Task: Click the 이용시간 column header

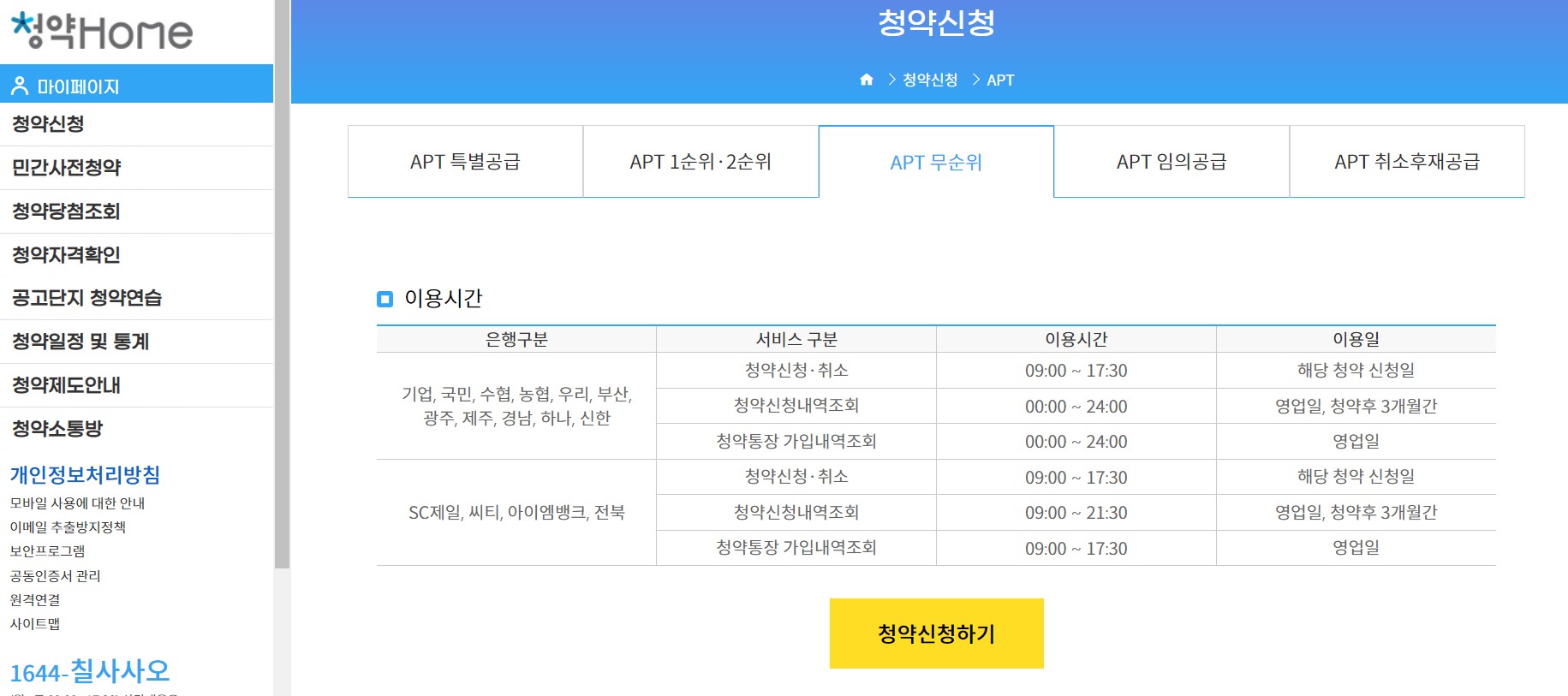Action: [1076, 340]
